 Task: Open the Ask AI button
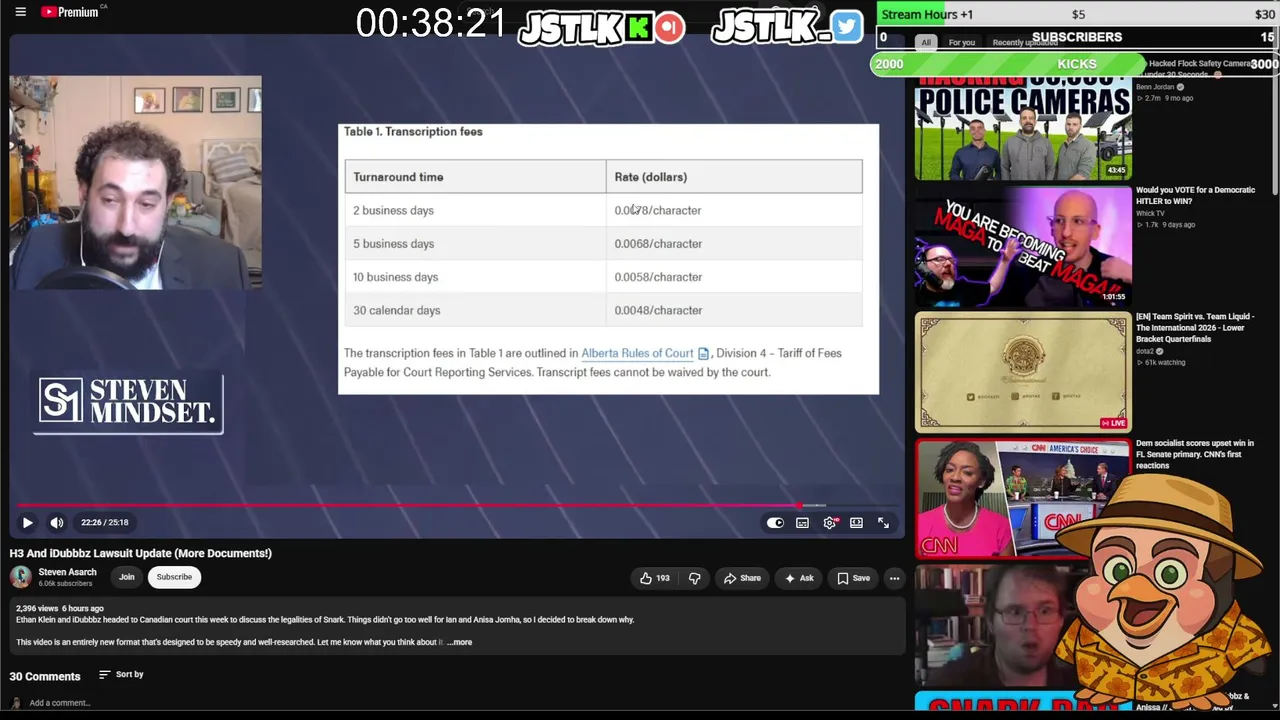click(799, 578)
